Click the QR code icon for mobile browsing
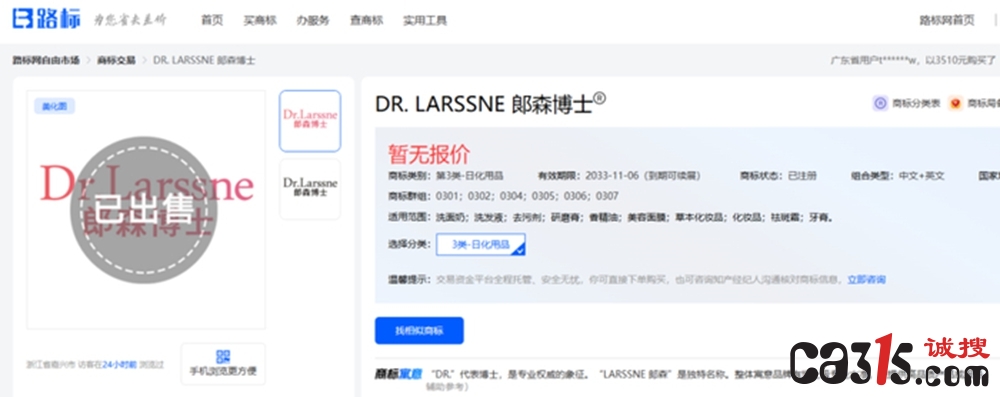The image size is (1000, 397). [x=223, y=357]
